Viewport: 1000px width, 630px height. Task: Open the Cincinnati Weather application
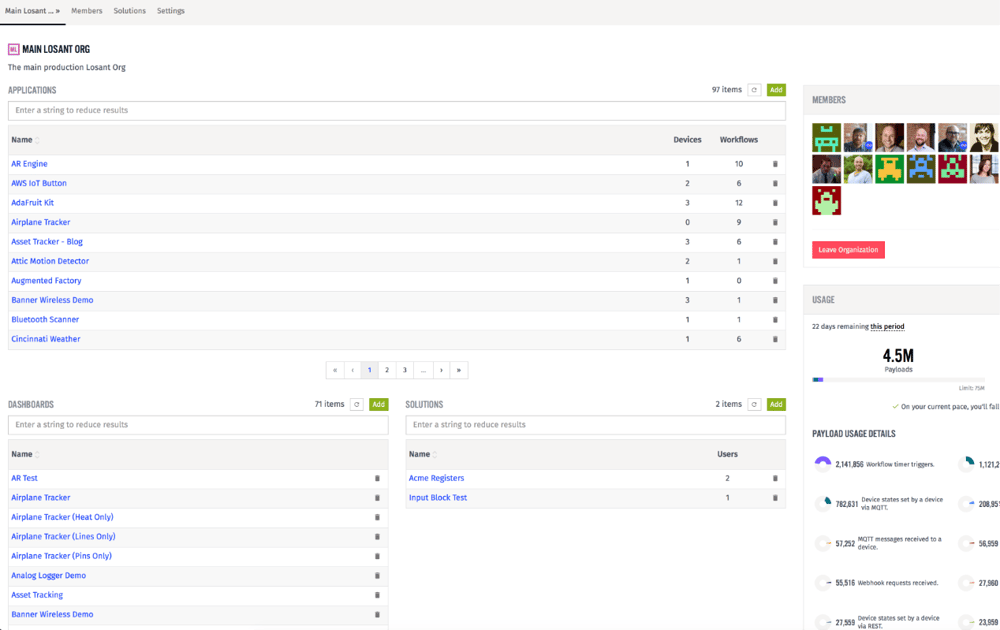(46, 339)
